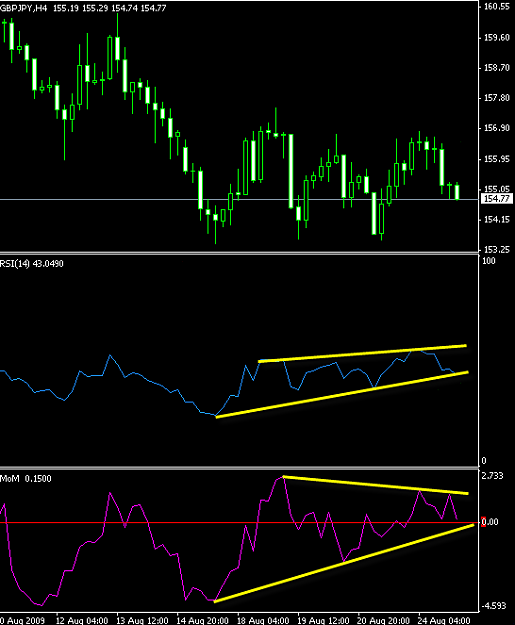Click the 12 Aug 04:00 time label

coord(82,621)
